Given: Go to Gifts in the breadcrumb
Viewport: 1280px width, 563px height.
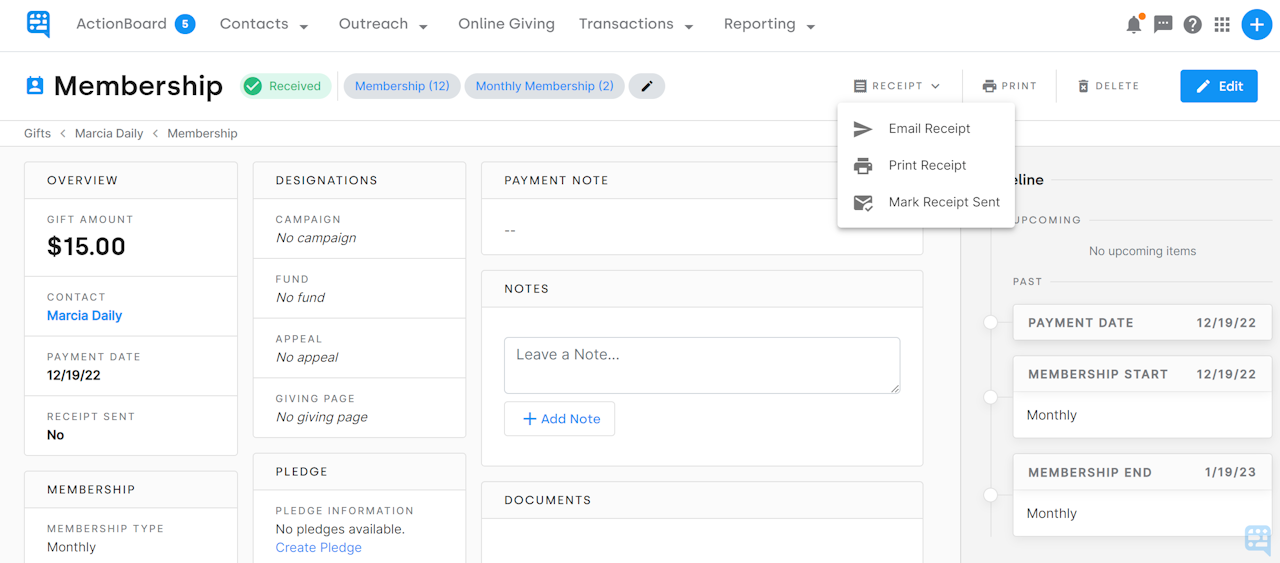Looking at the screenshot, I should pos(37,133).
